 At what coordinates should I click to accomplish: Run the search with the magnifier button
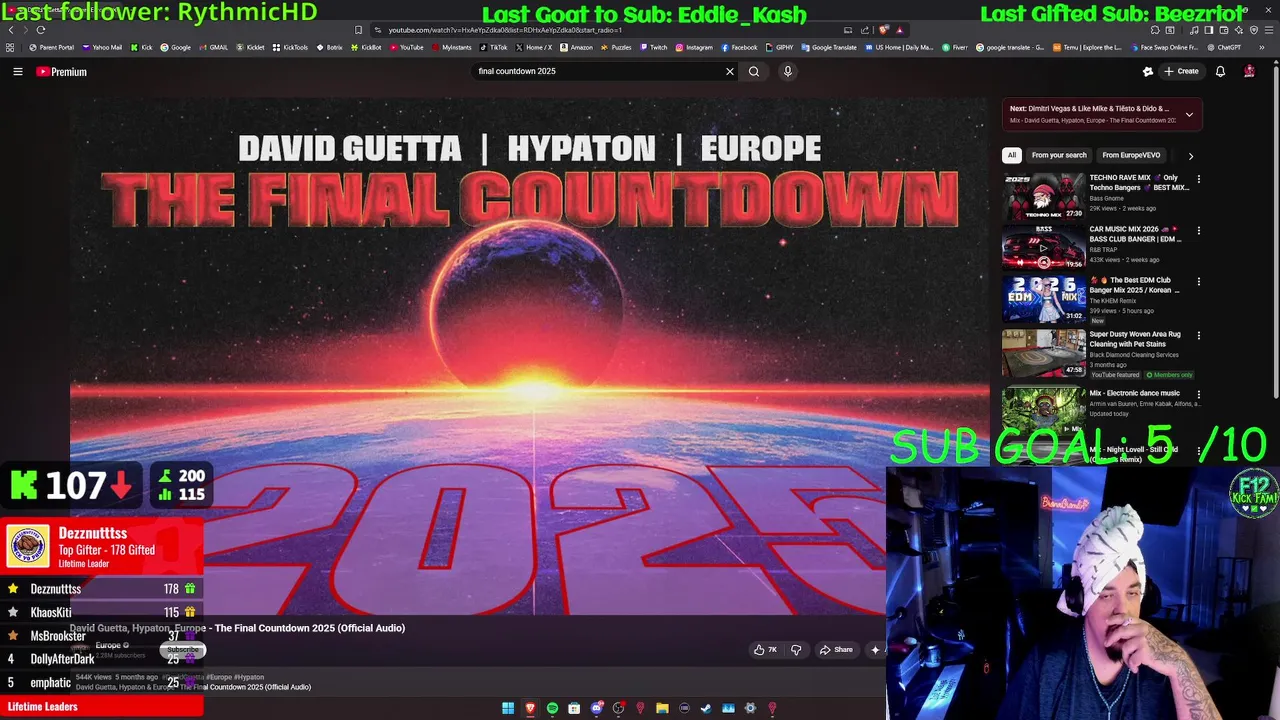pyautogui.click(x=754, y=71)
